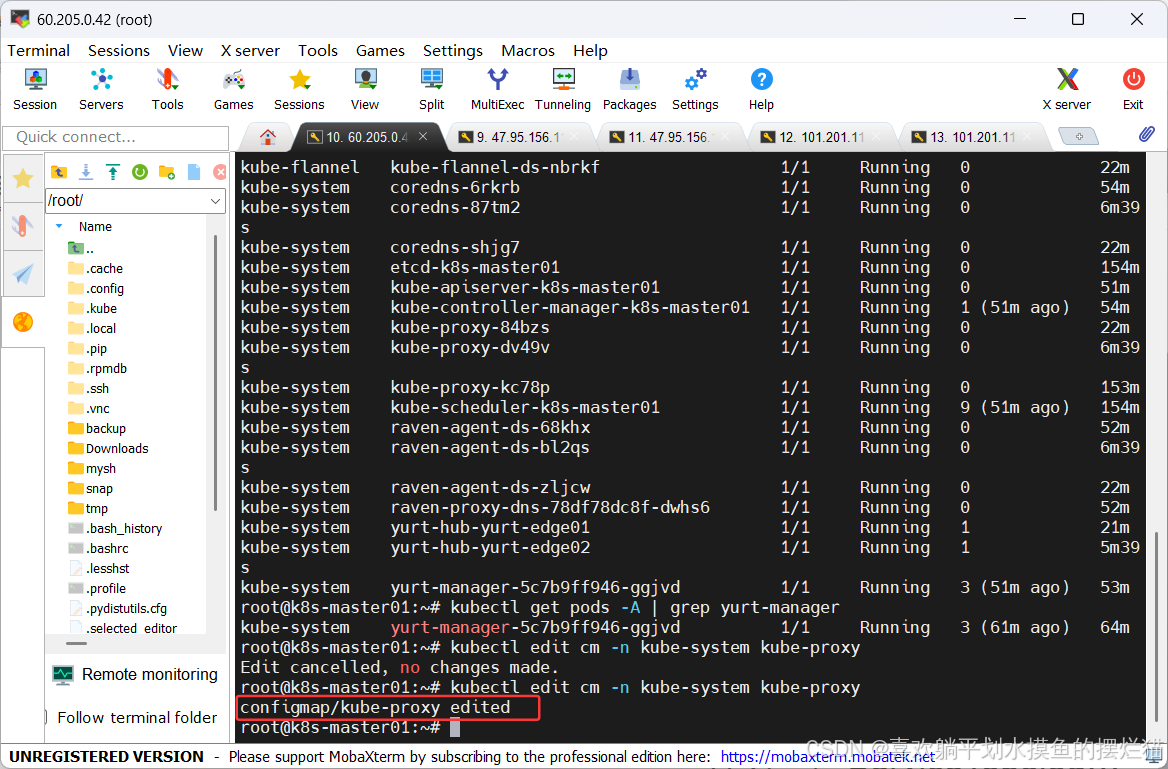Select the mysh folder
This screenshot has height=769, width=1168.
[x=101, y=469]
